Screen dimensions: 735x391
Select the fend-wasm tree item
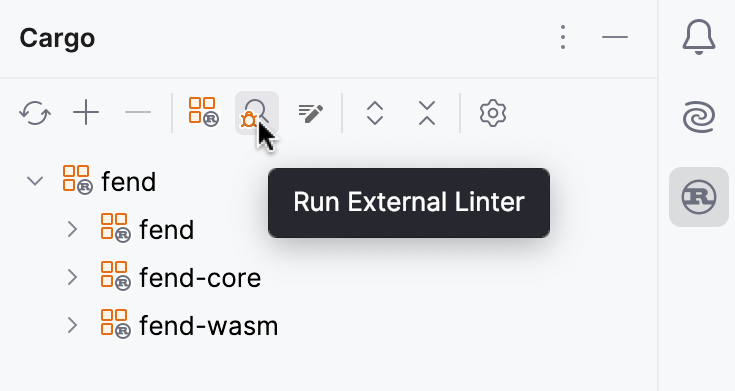coord(209,326)
